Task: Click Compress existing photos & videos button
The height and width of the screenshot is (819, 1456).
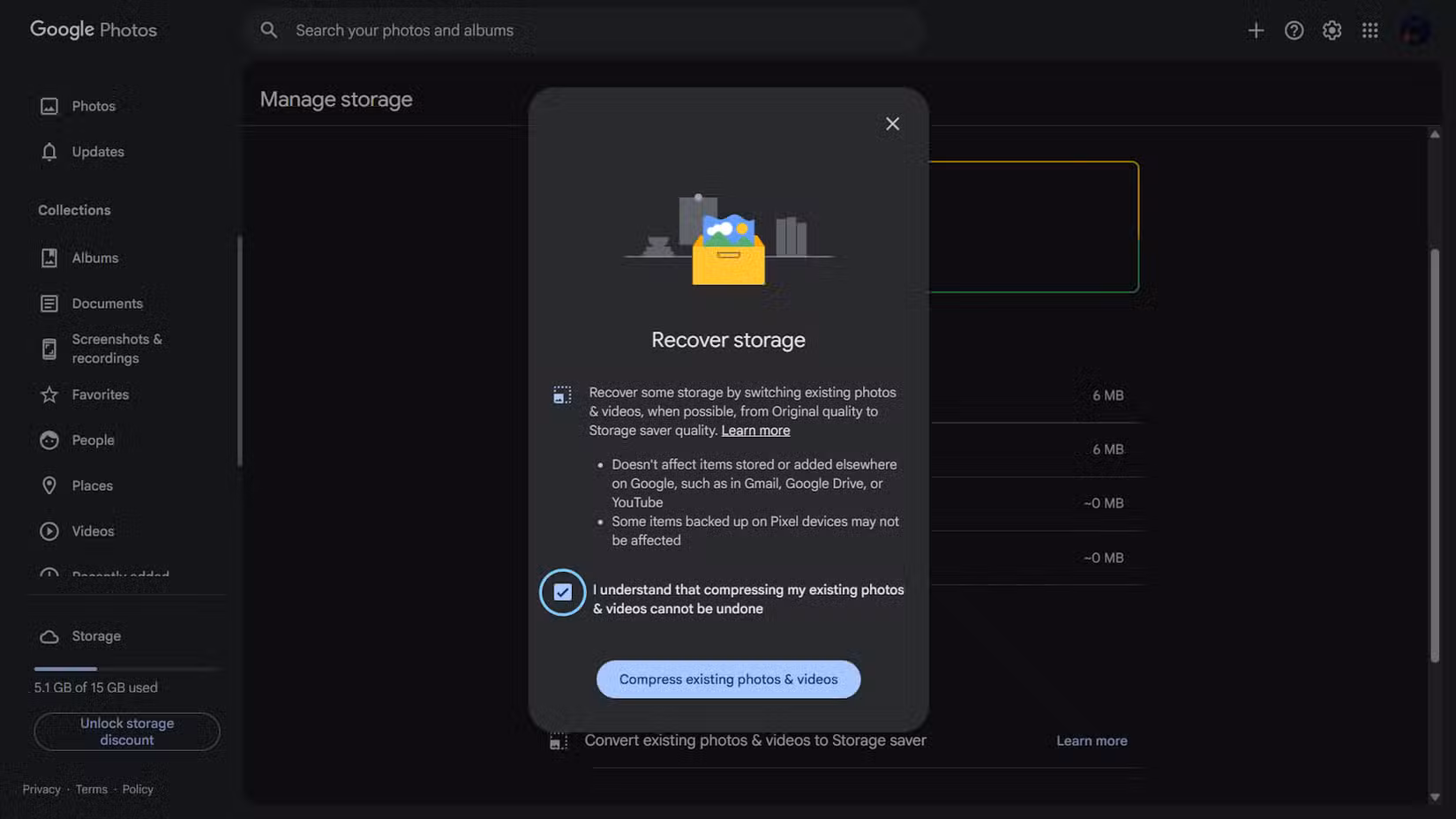Action: (x=728, y=680)
